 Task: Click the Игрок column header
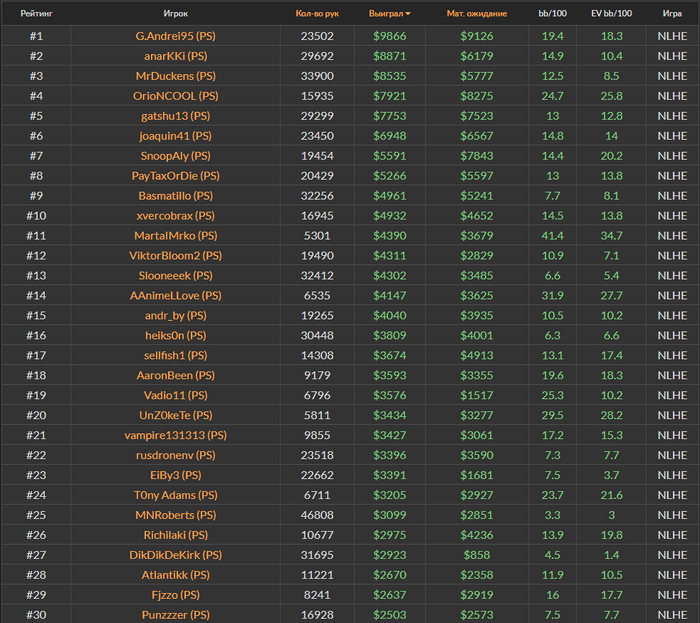tap(175, 14)
